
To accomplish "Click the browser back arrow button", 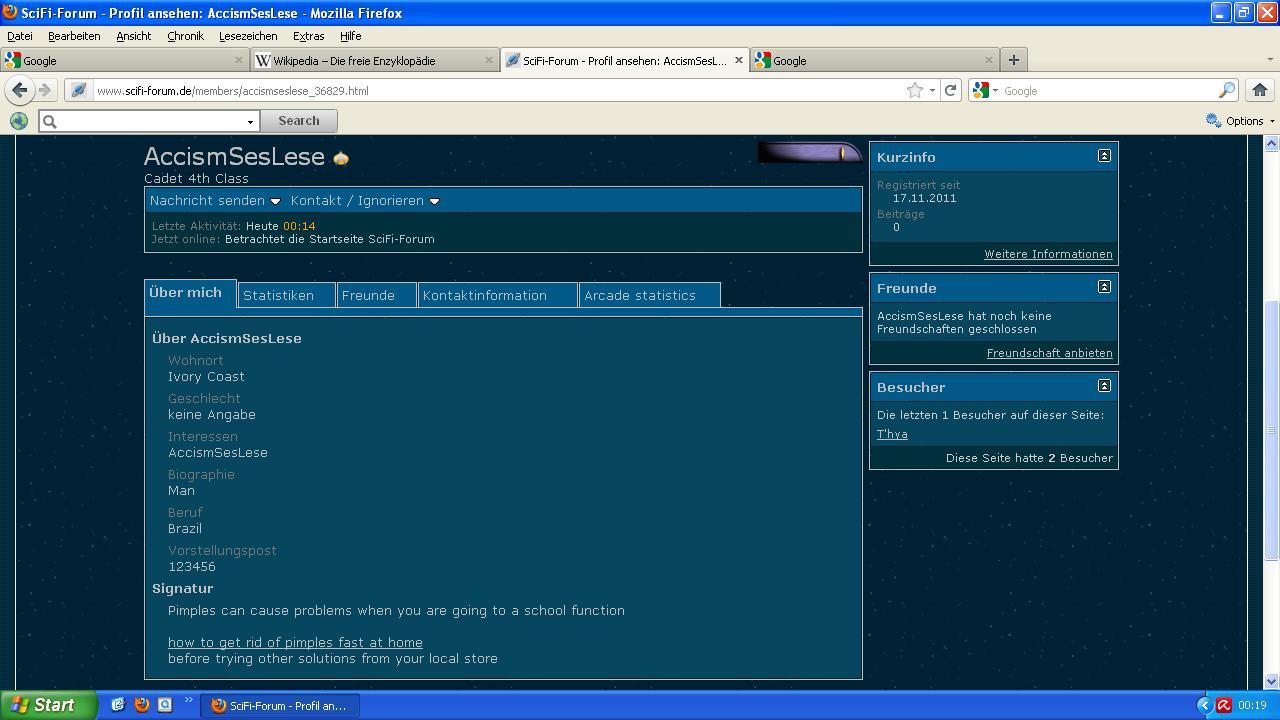I will click(19, 90).
